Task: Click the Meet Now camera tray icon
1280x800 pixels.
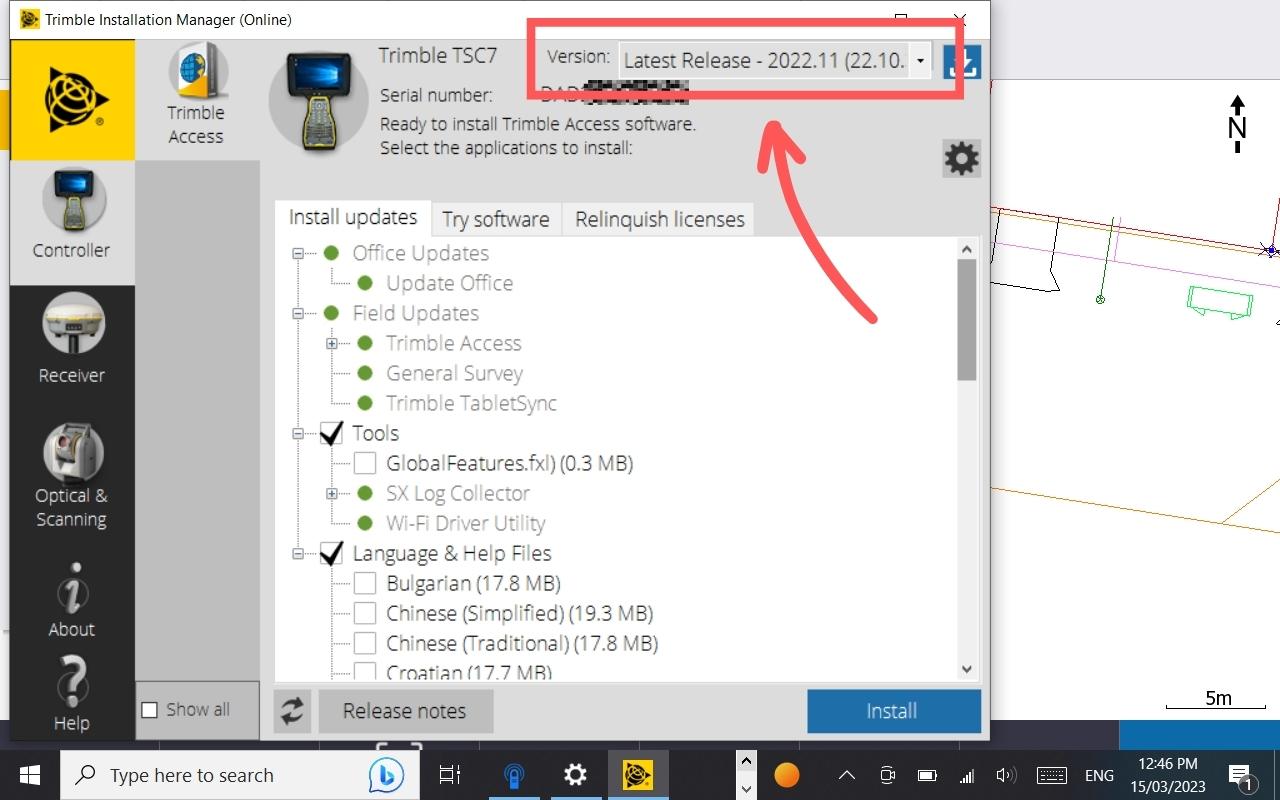Action: click(x=887, y=775)
